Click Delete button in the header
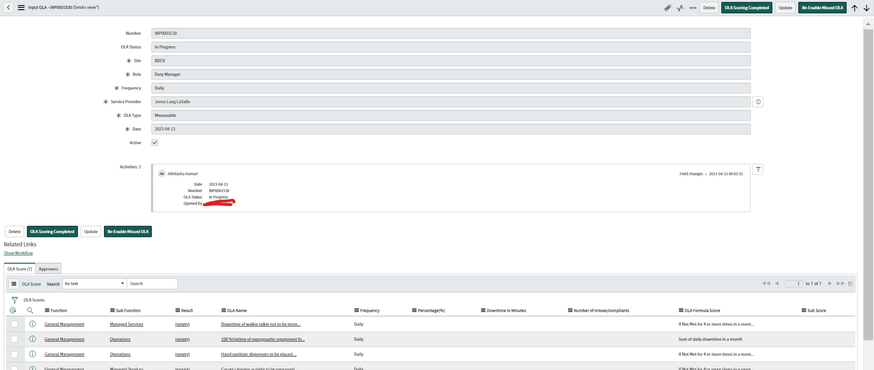 [709, 8]
